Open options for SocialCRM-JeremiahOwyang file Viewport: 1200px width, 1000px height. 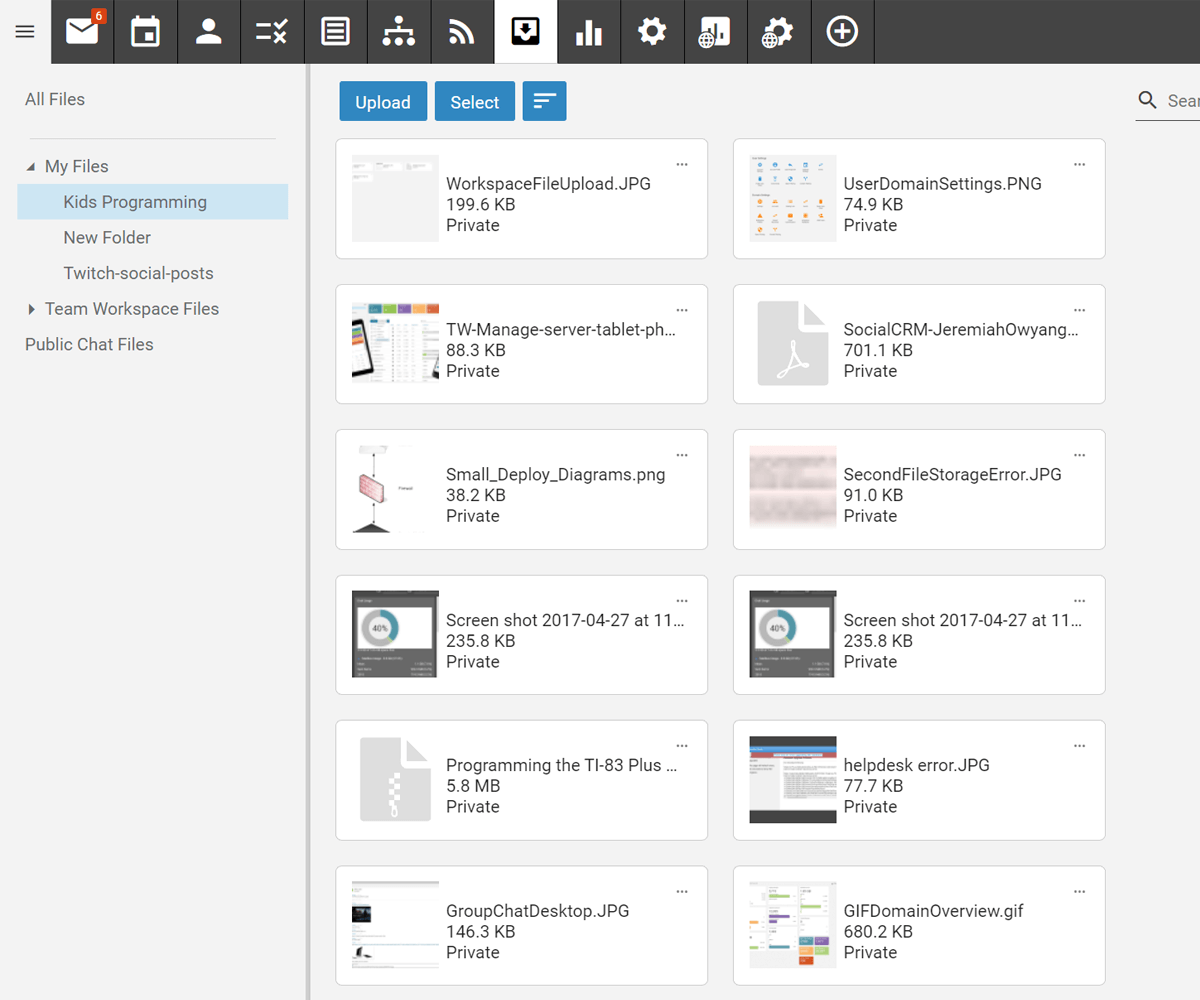pos(1080,310)
